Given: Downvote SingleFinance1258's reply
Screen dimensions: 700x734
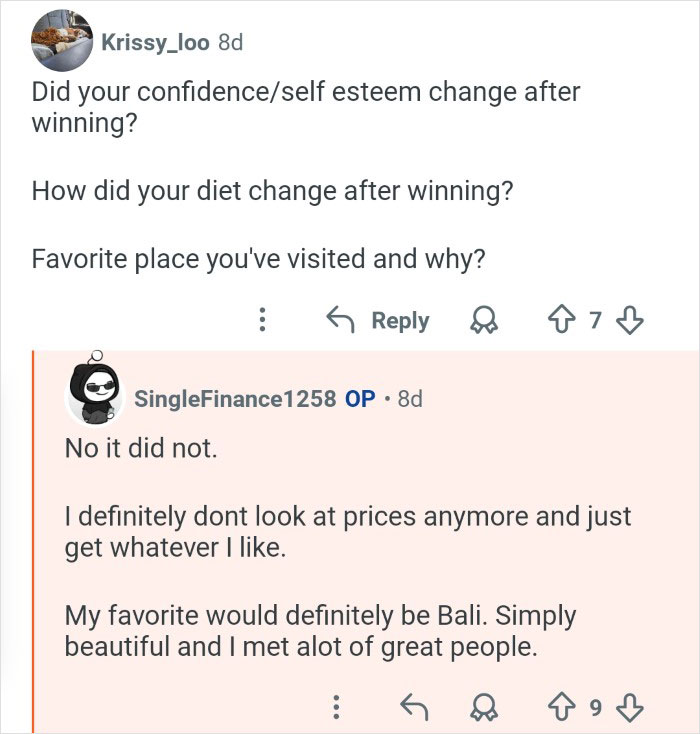Looking at the screenshot, I should [629, 708].
